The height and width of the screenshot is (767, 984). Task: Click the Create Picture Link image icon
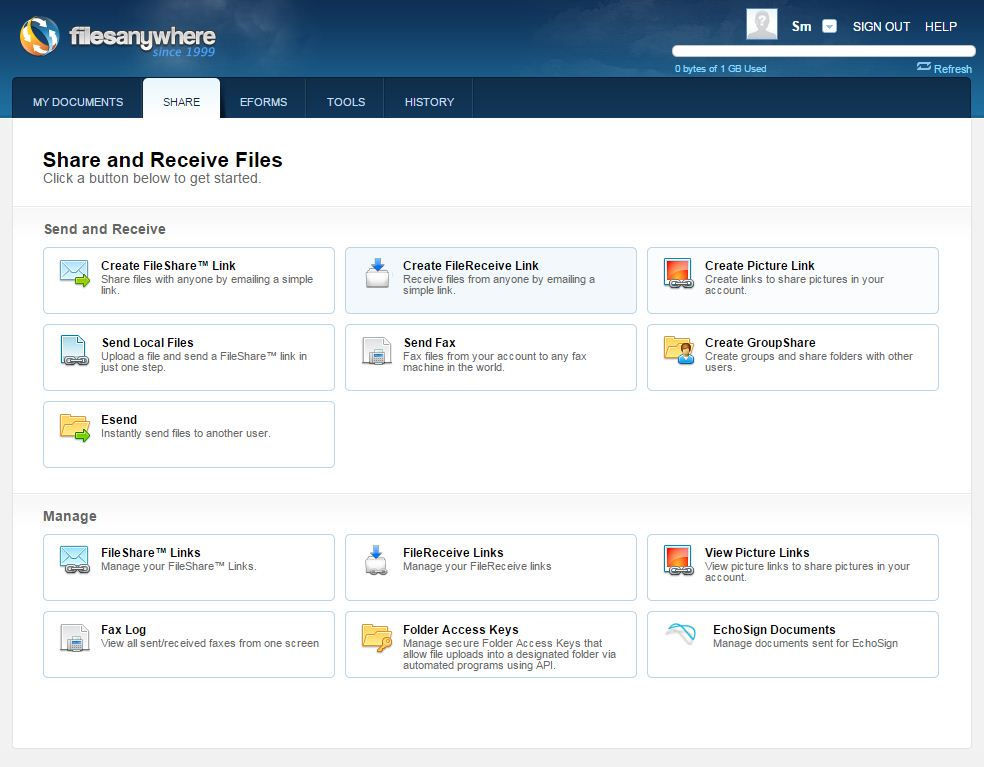point(678,273)
